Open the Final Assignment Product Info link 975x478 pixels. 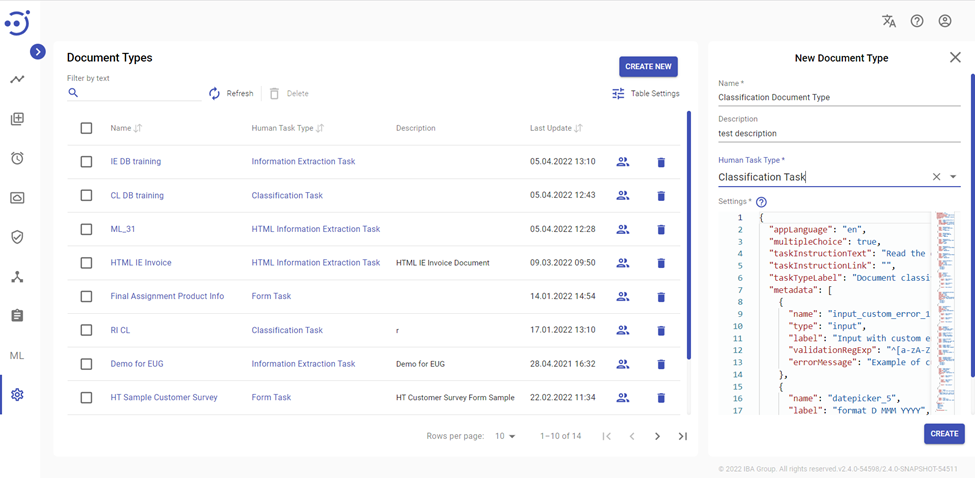pyautogui.click(x=167, y=297)
